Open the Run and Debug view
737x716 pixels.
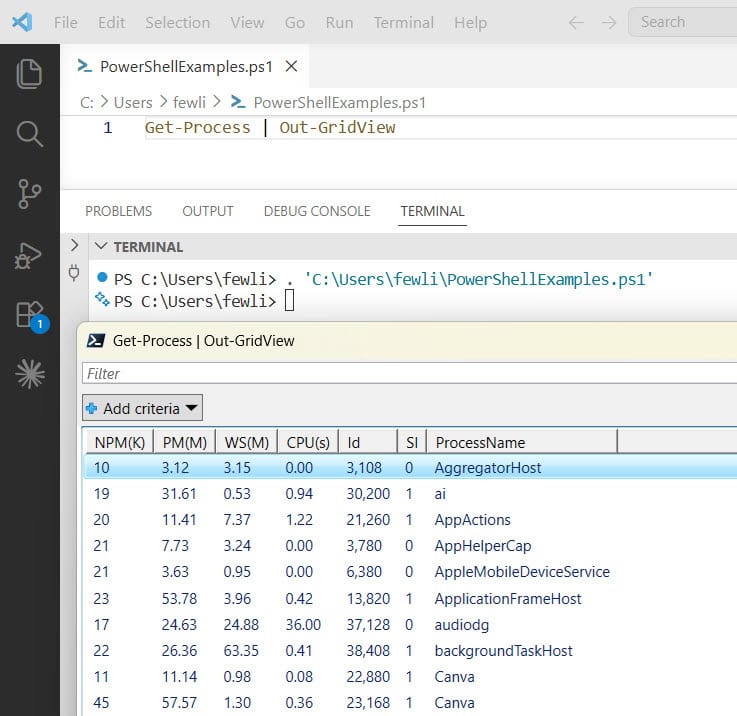[28, 256]
